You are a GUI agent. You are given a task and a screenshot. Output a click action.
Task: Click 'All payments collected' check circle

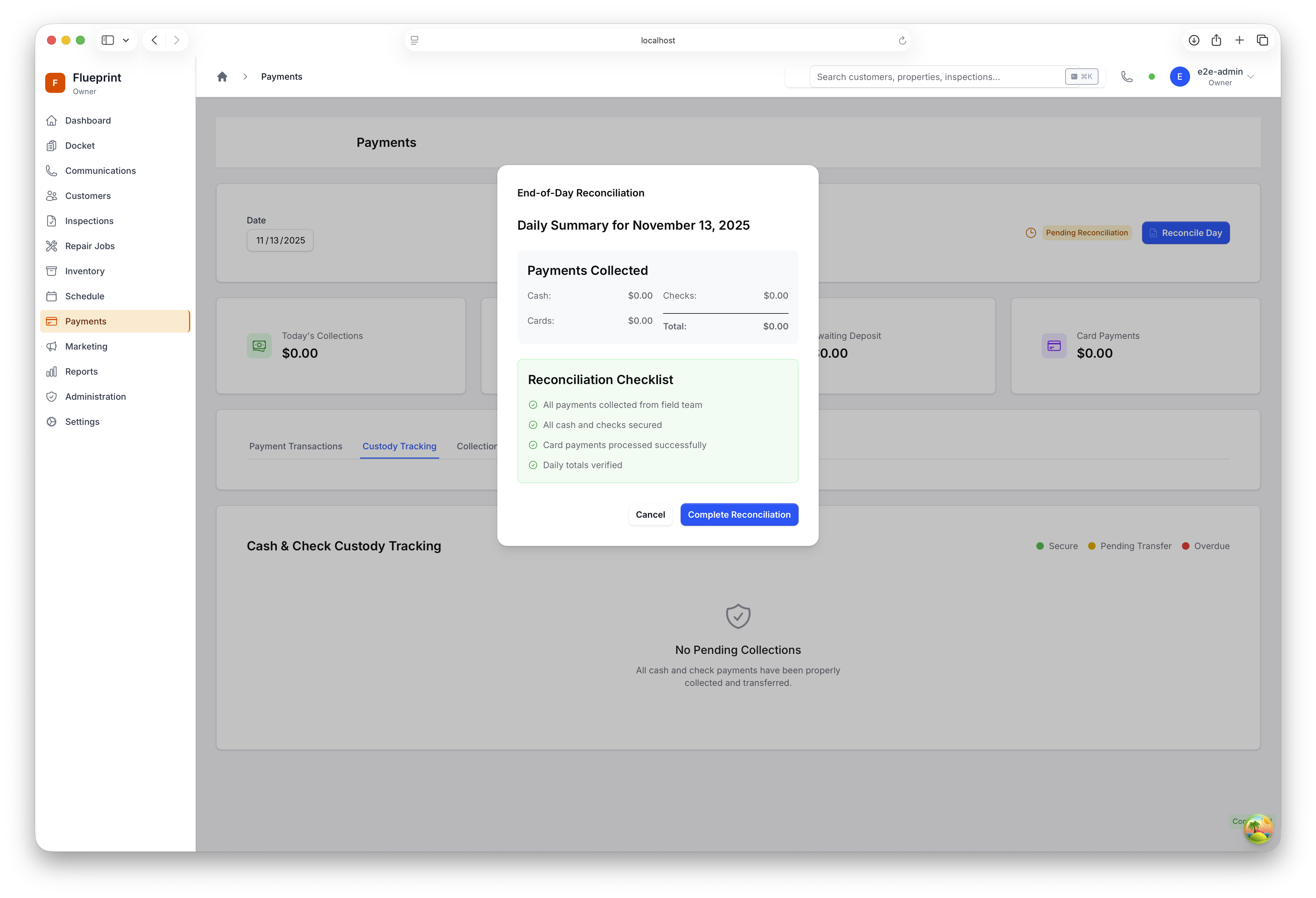tap(533, 404)
